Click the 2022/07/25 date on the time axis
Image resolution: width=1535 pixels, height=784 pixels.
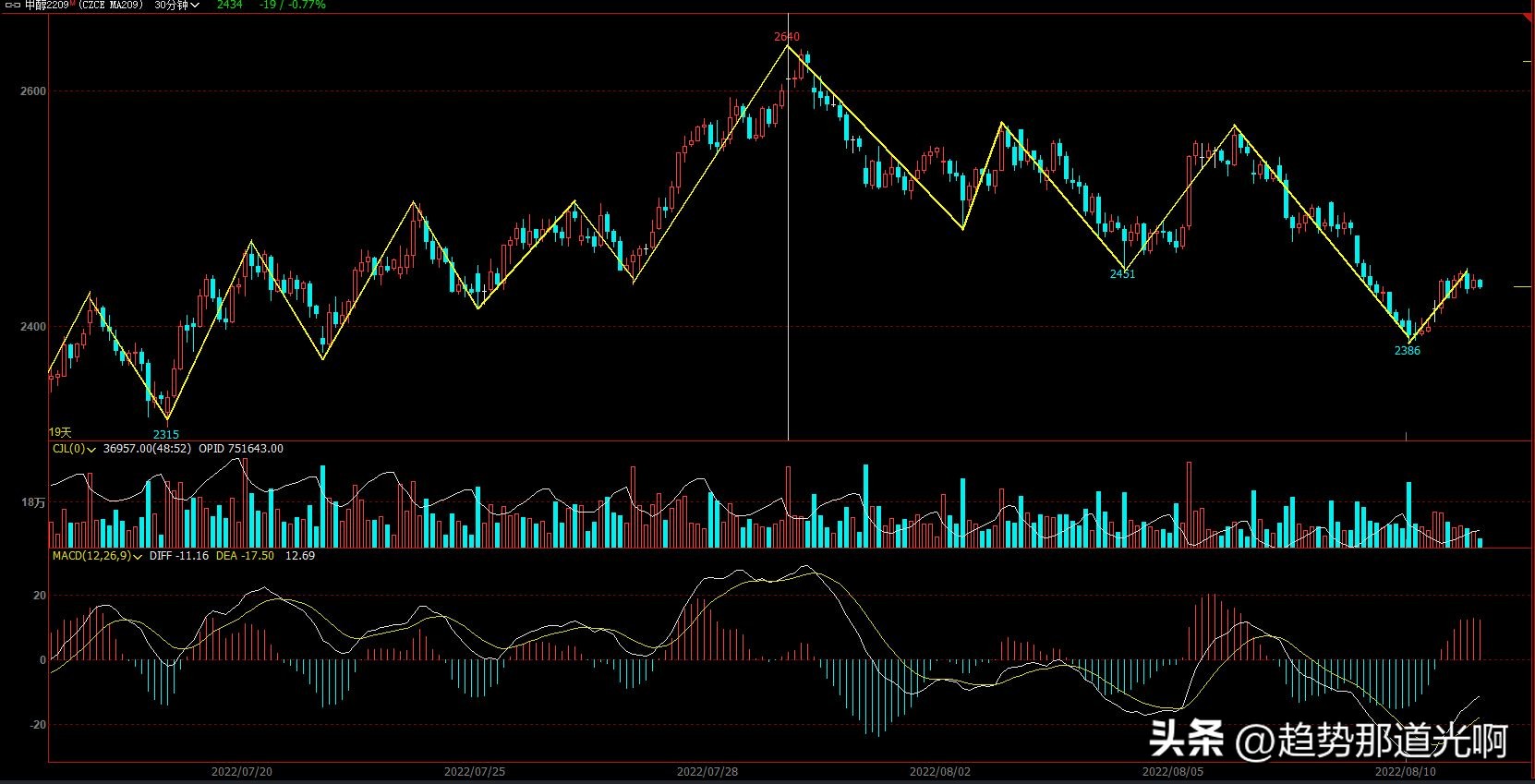pyautogui.click(x=475, y=771)
